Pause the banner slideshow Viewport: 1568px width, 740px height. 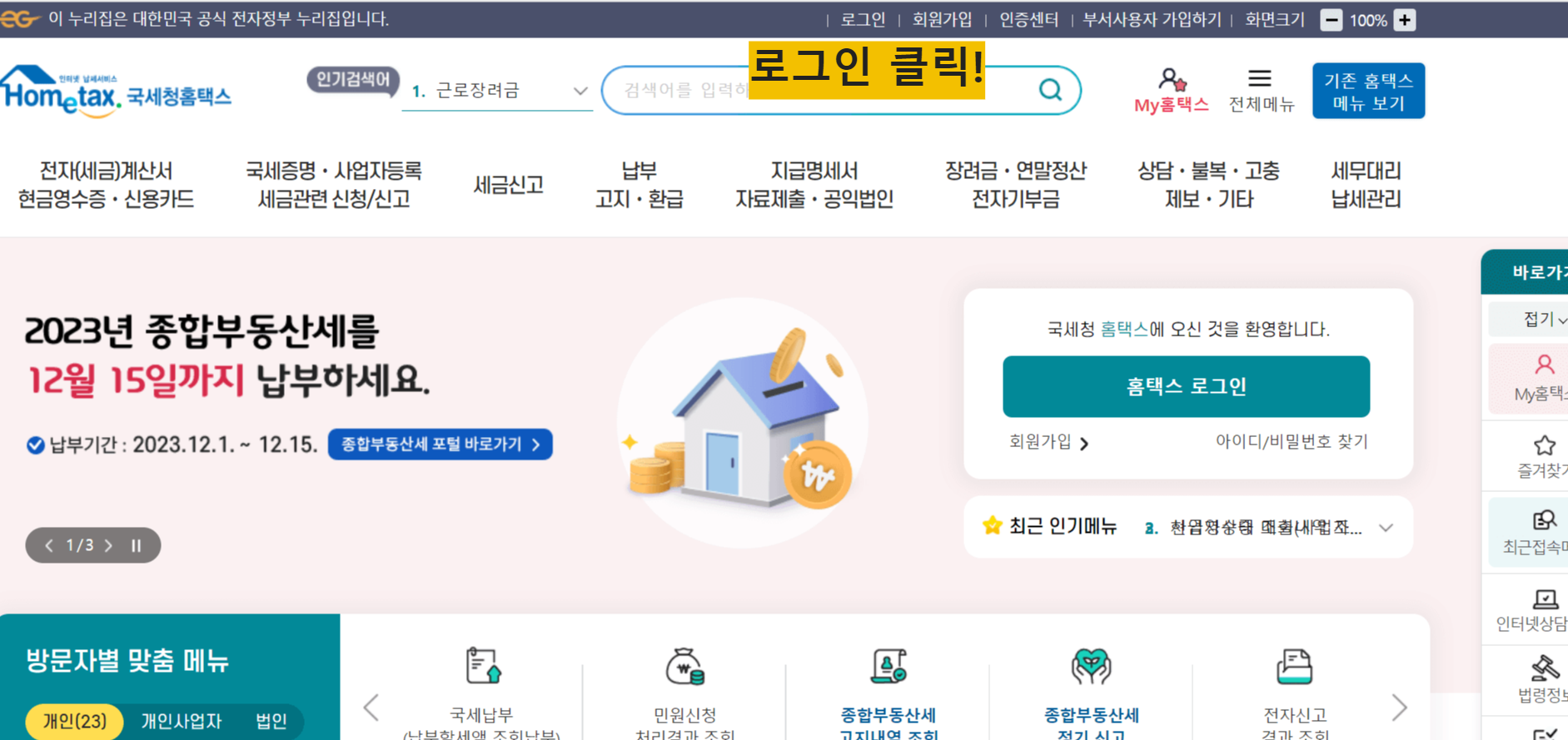(x=136, y=546)
